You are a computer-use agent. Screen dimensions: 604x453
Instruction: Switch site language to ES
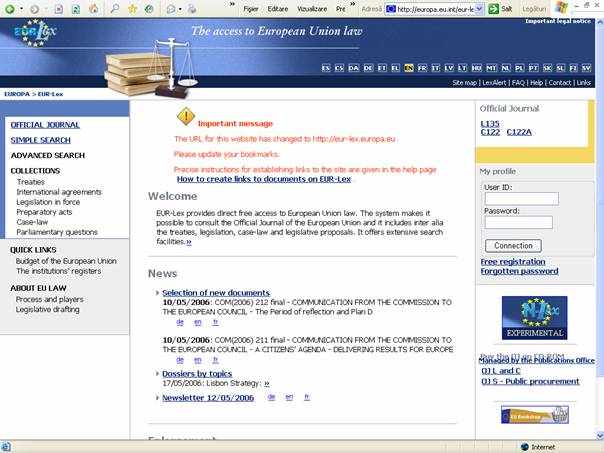326,68
